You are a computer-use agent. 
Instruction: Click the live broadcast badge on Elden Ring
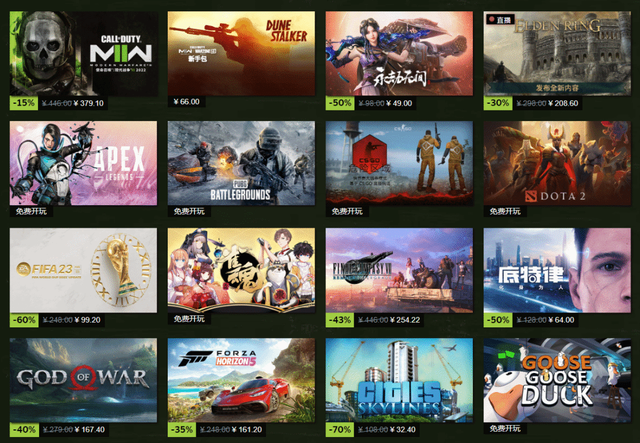pyautogui.click(x=500, y=19)
